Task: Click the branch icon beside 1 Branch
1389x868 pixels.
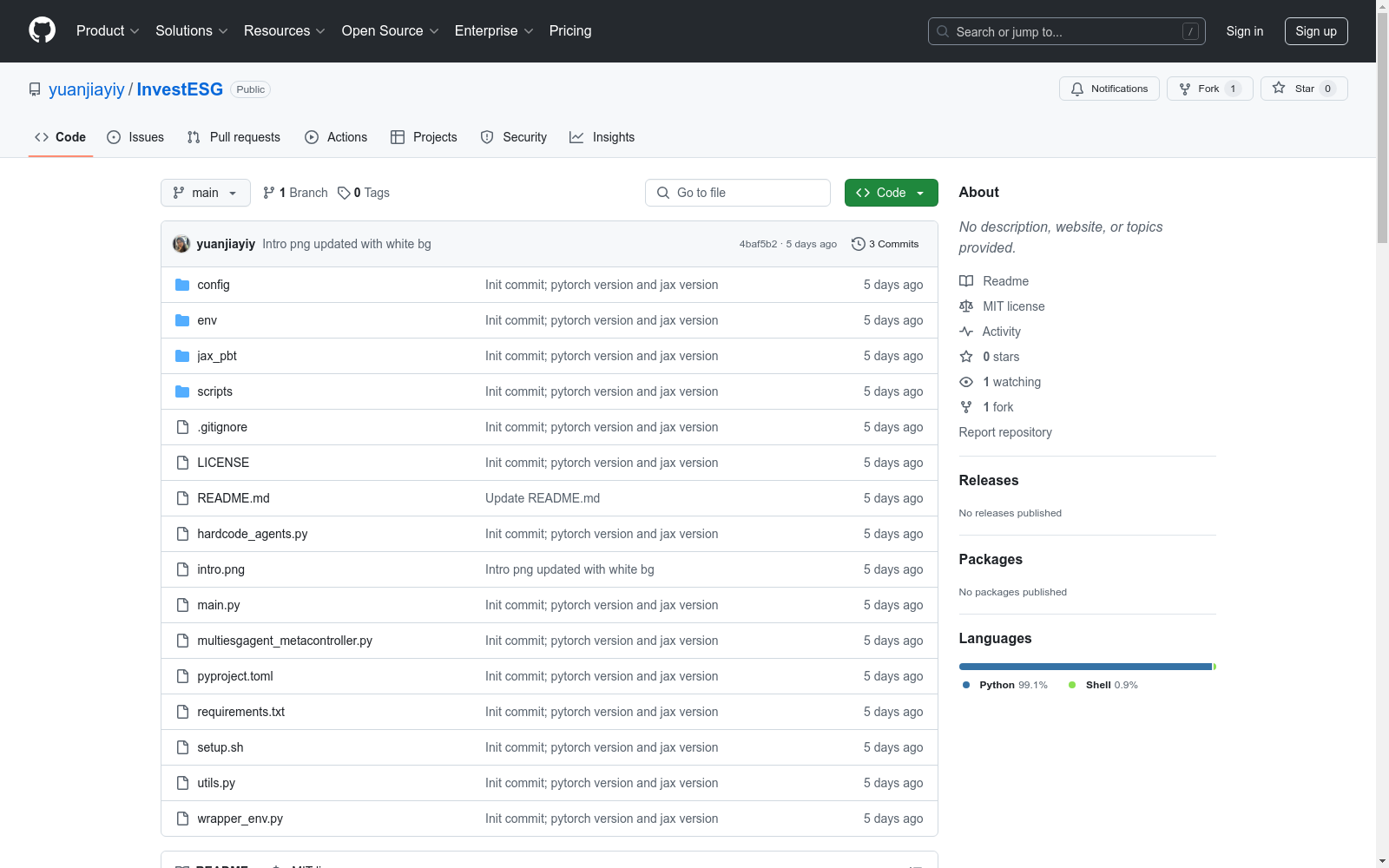Action: (x=269, y=193)
